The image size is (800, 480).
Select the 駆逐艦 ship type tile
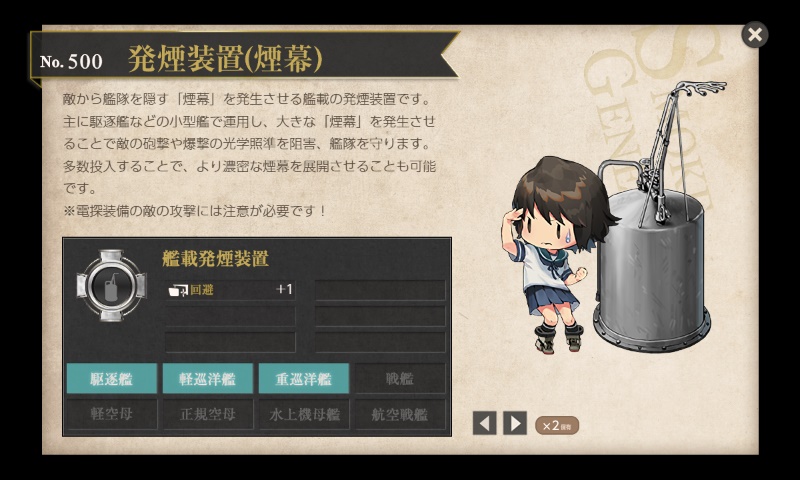click(x=112, y=378)
